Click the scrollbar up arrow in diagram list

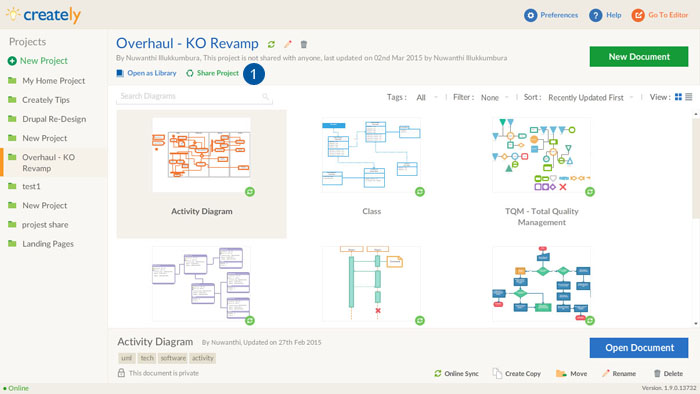tap(696, 115)
